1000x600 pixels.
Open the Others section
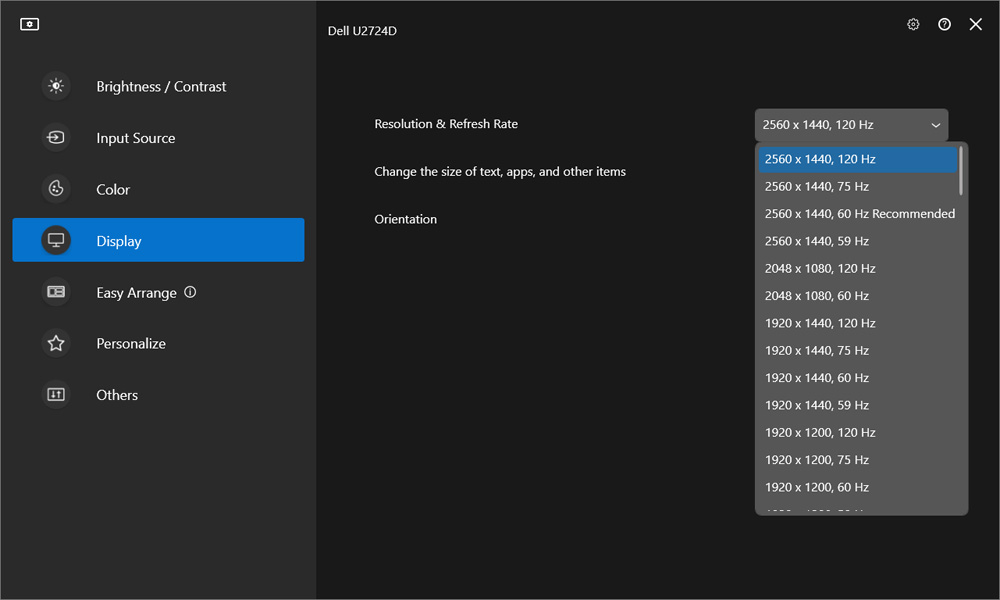pos(158,395)
